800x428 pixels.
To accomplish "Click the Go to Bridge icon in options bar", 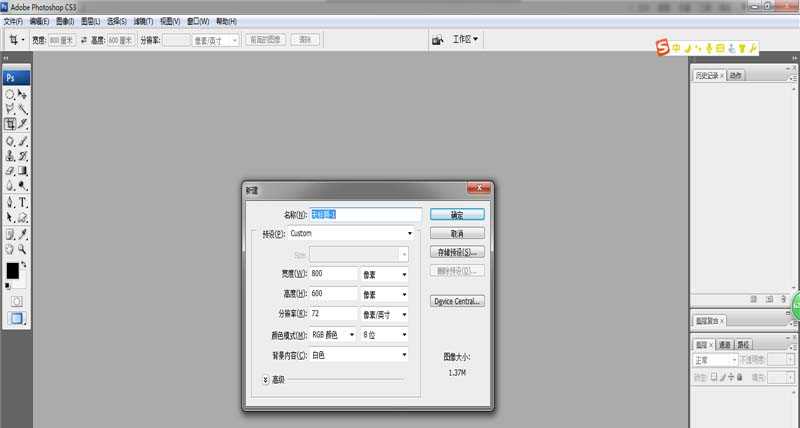I will click(x=437, y=40).
